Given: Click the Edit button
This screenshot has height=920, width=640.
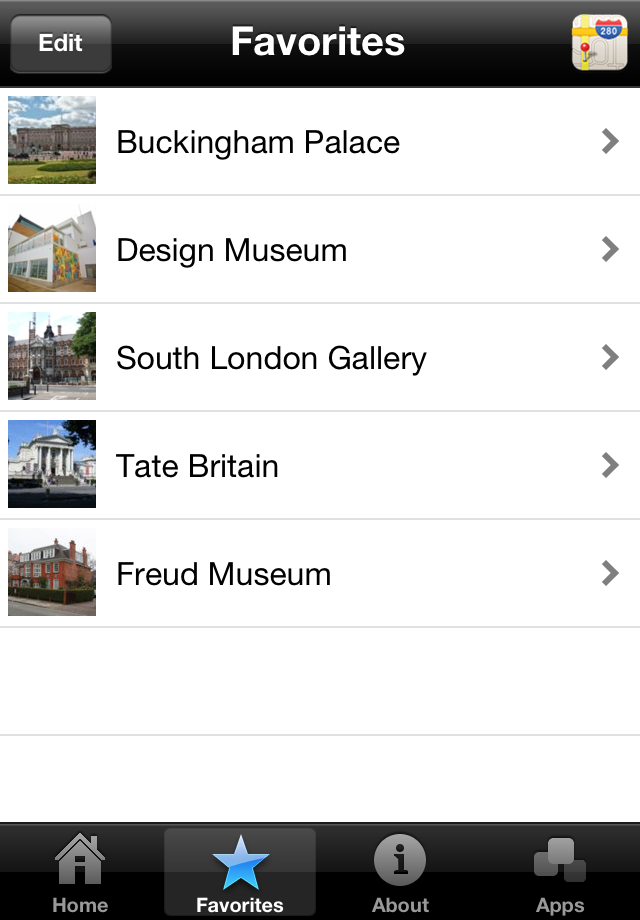Looking at the screenshot, I should 61,43.
